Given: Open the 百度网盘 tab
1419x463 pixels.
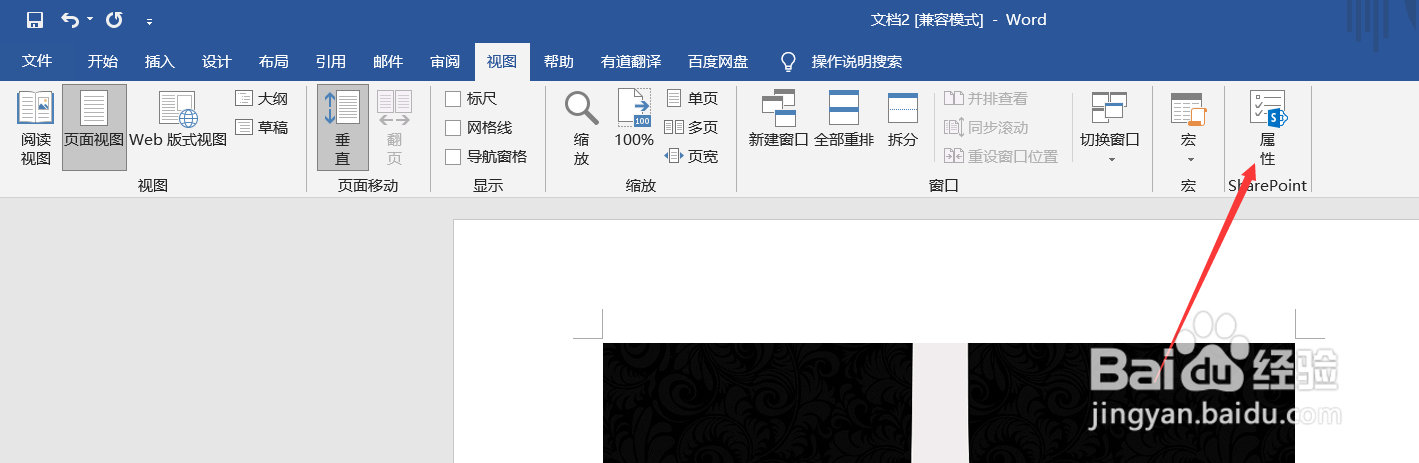Looking at the screenshot, I should coord(717,61).
